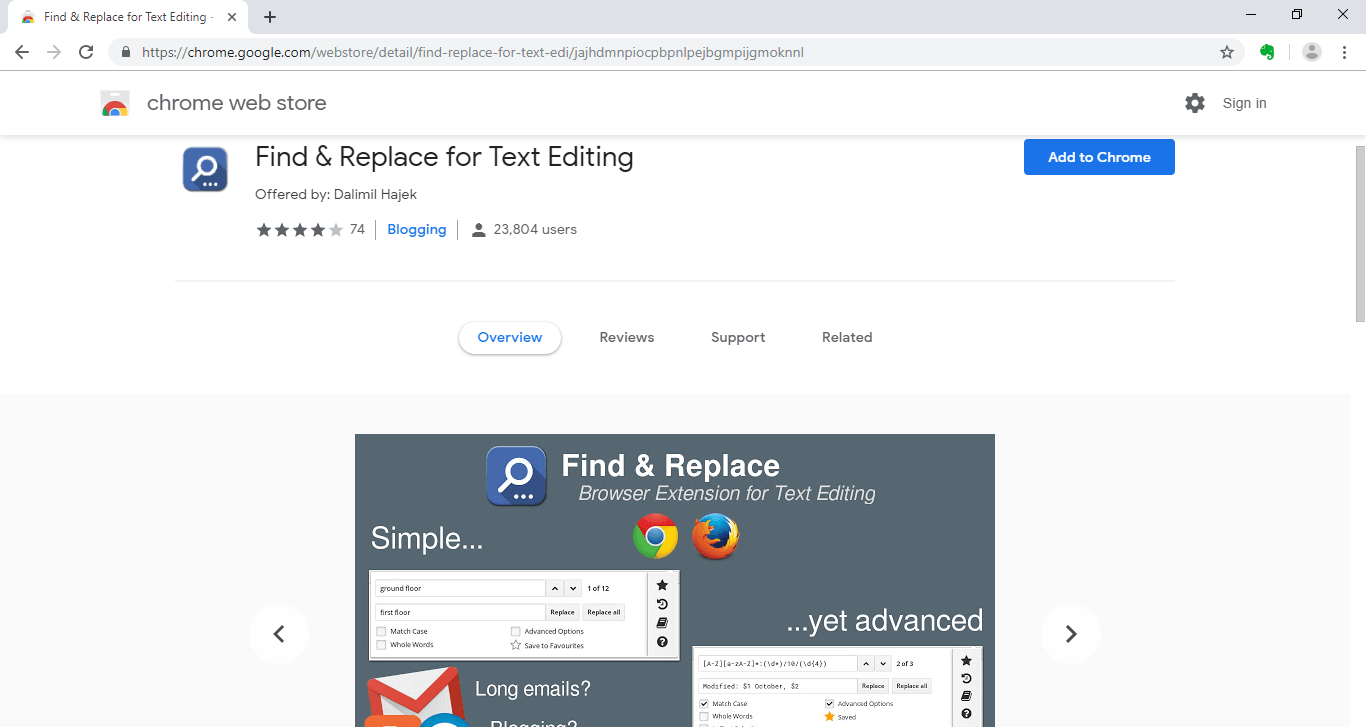1366x727 pixels.
Task: Click the favourites star in simple panel
Action: (x=662, y=585)
